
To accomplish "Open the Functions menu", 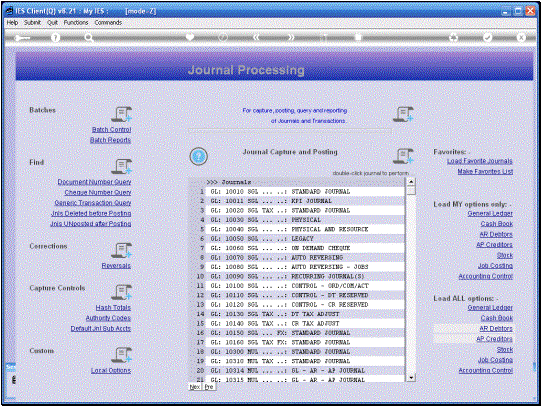I will click(76, 22).
